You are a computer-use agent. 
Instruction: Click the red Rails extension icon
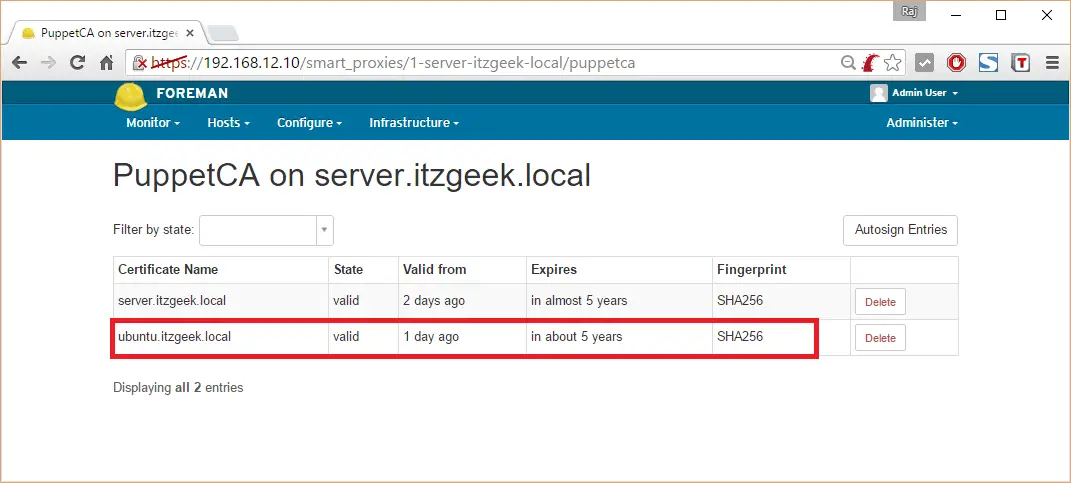click(870, 63)
